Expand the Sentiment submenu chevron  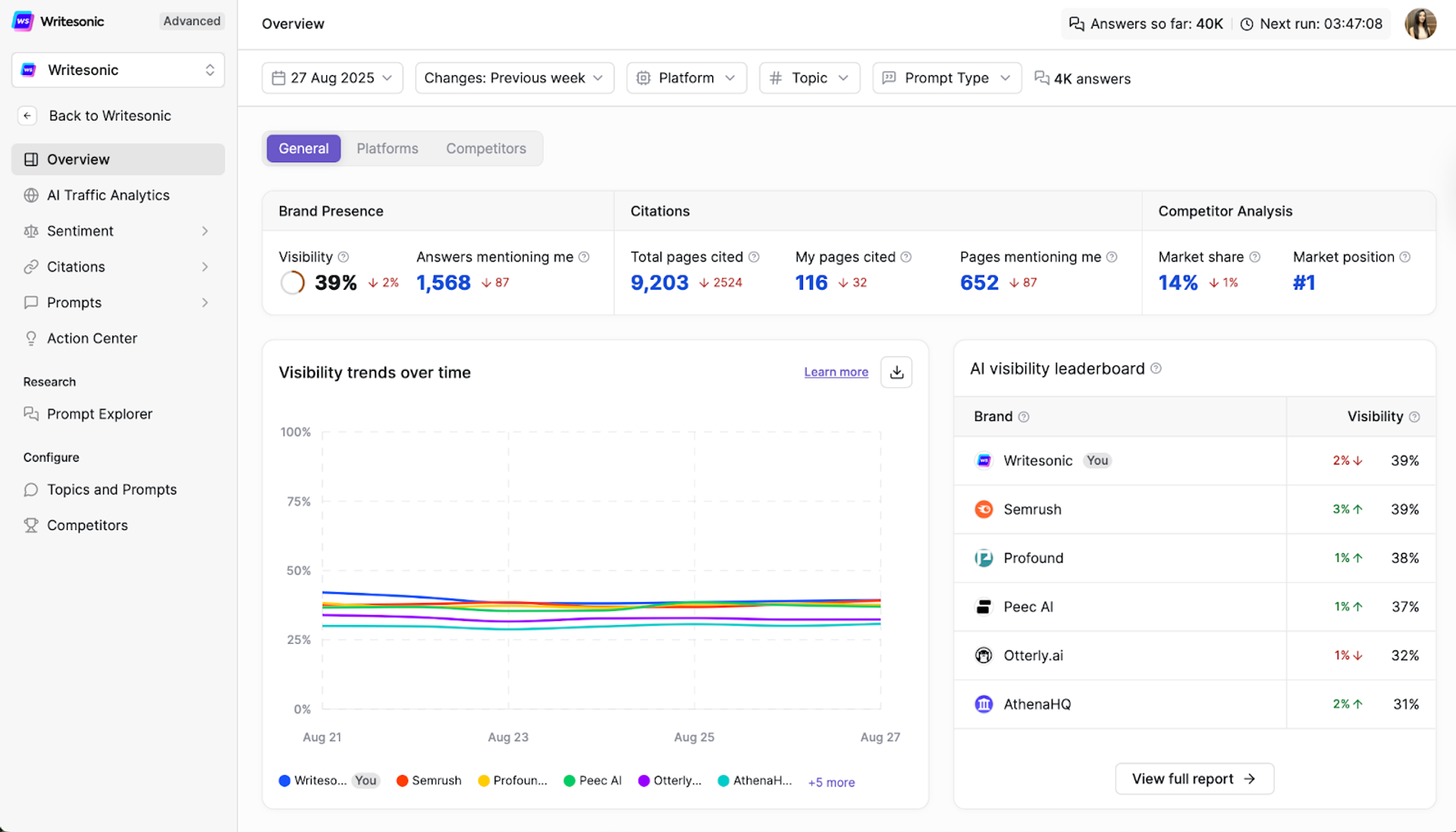click(205, 231)
